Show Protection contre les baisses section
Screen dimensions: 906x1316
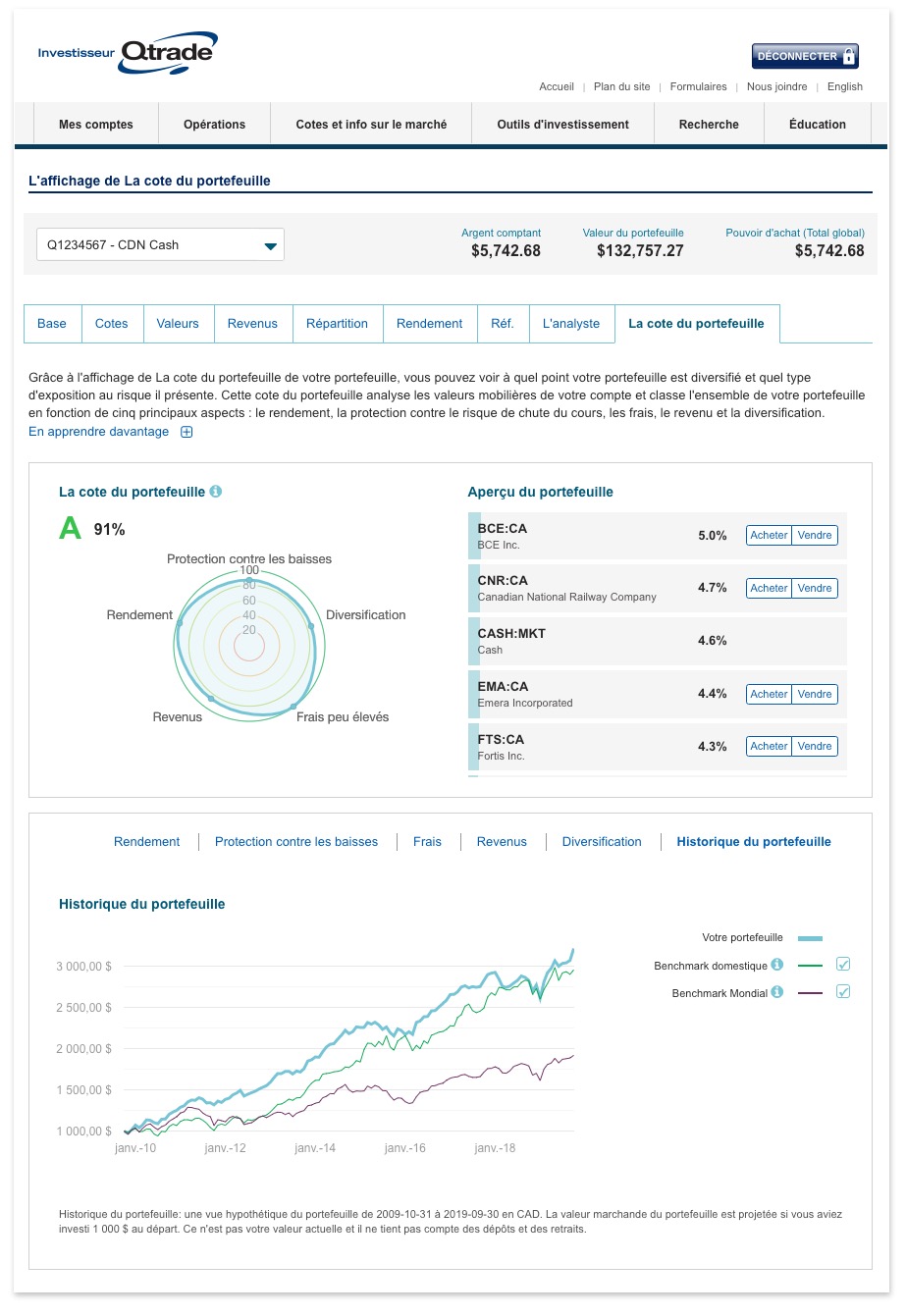tap(296, 842)
